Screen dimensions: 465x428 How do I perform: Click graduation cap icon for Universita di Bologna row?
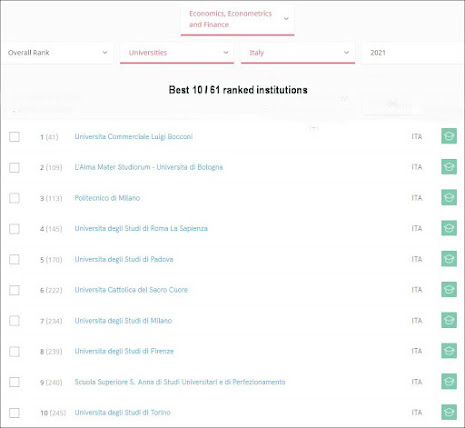click(x=449, y=167)
